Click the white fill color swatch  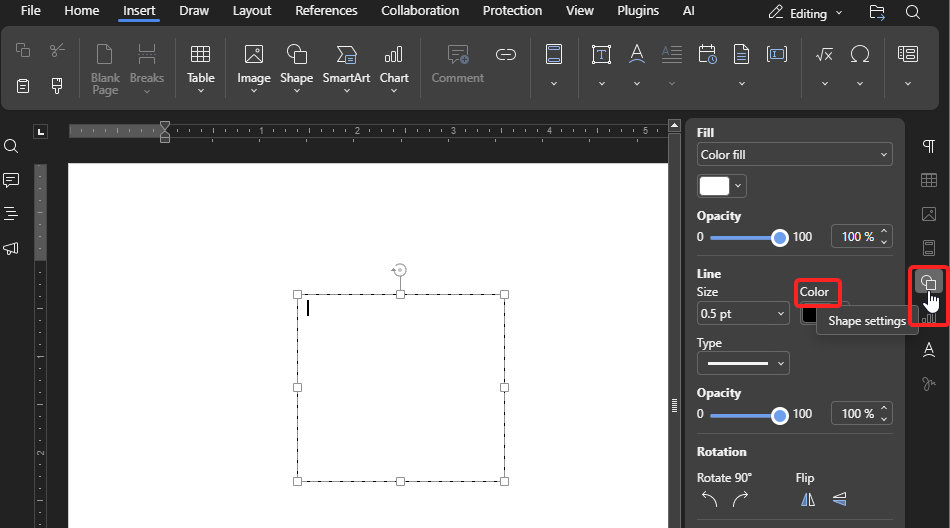point(714,186)
